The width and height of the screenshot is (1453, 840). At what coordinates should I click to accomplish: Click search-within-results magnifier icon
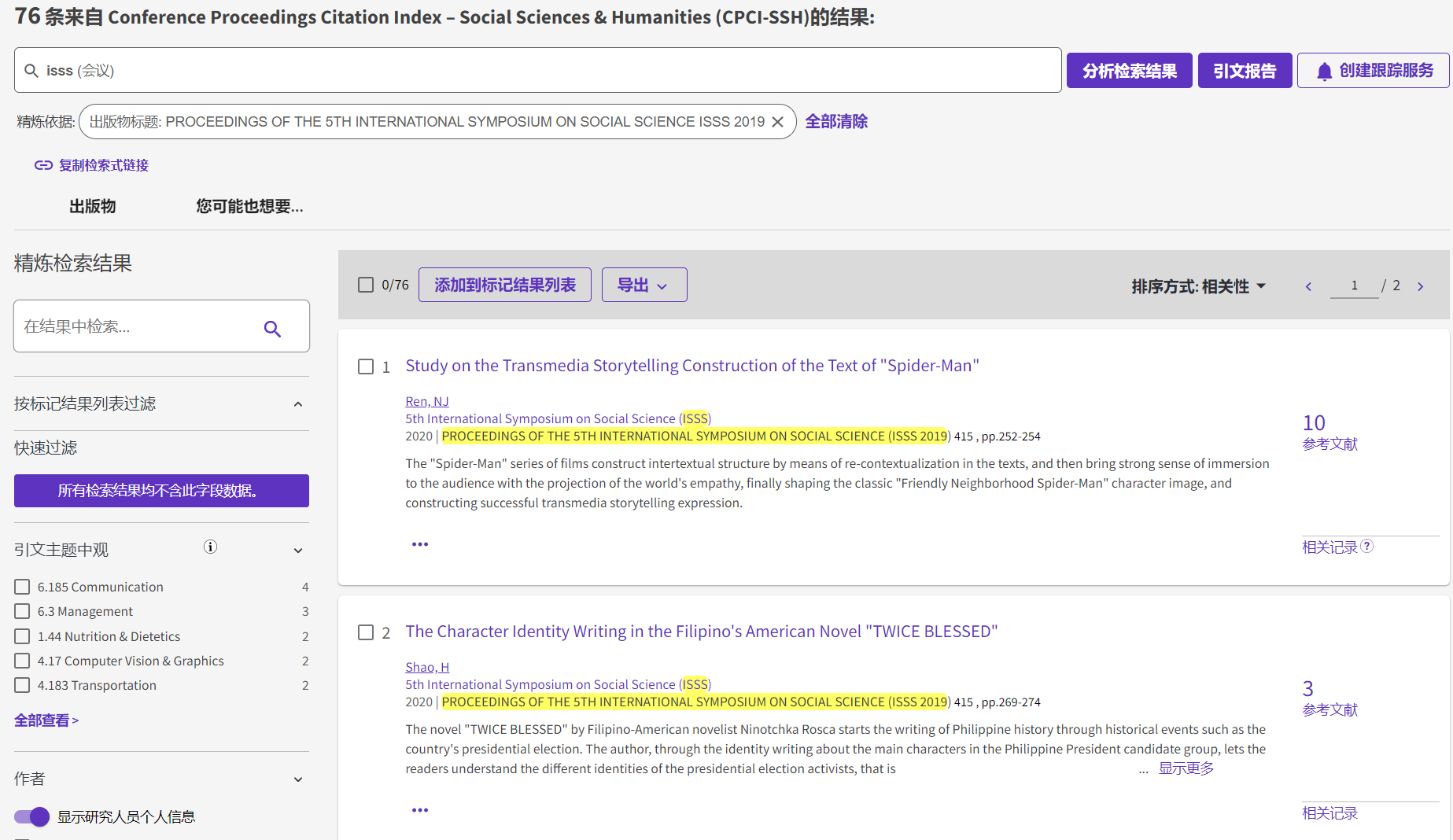coord(272,329)
